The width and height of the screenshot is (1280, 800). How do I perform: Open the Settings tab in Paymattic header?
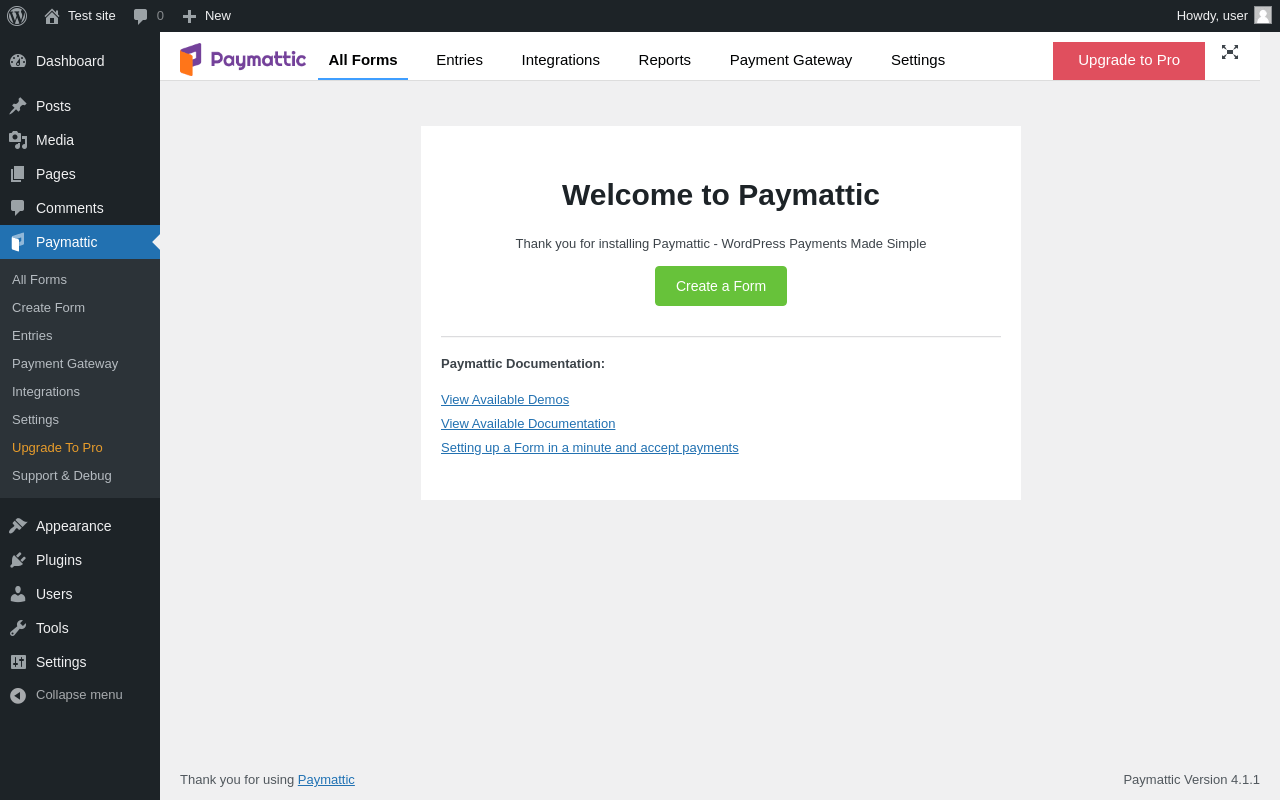(918, 59)
